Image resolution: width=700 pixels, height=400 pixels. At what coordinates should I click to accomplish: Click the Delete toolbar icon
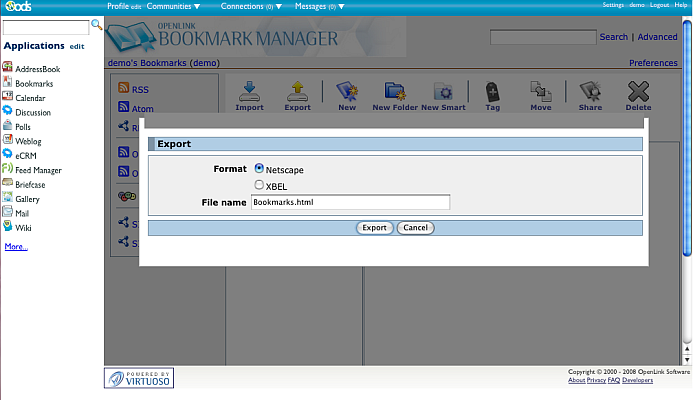pos(638,91)
